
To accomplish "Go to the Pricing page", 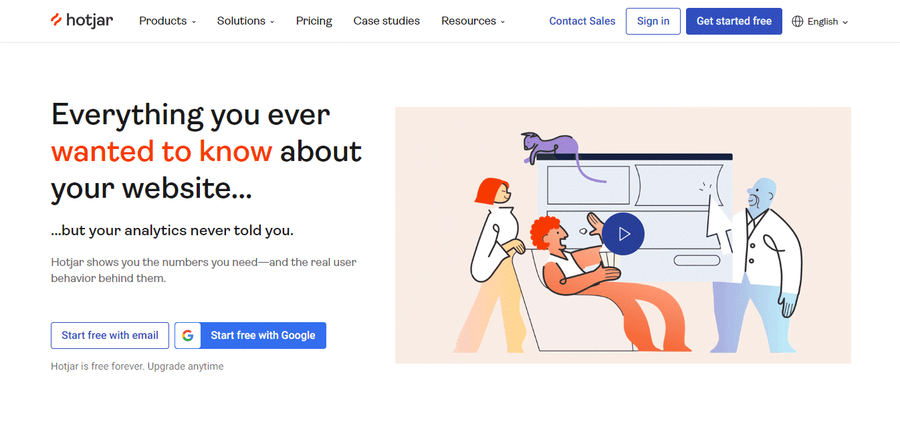I will [314, 21].
